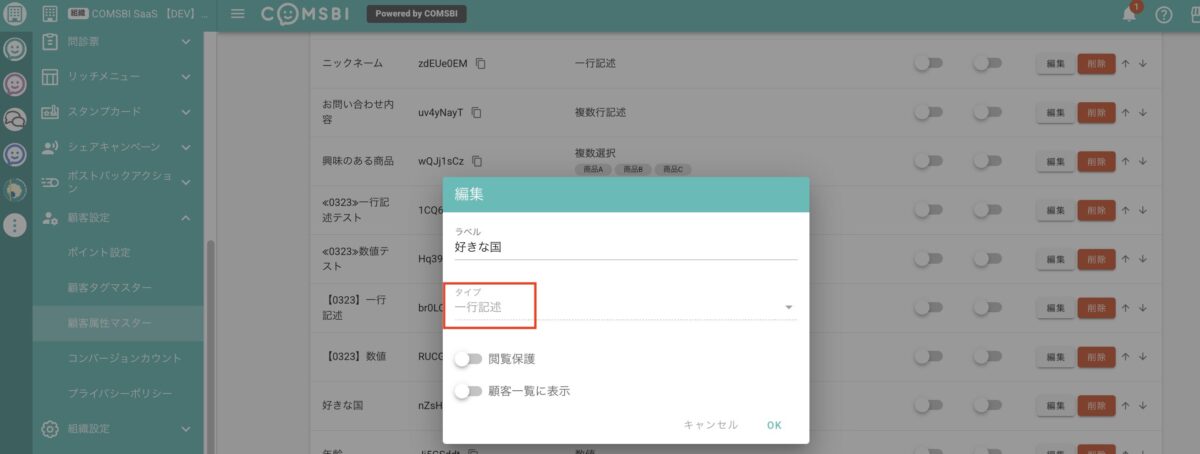Copy the お問い合わせ内容 key uv4yNayT
This screenshot has width=1200, height=454.
pos(477,112)
